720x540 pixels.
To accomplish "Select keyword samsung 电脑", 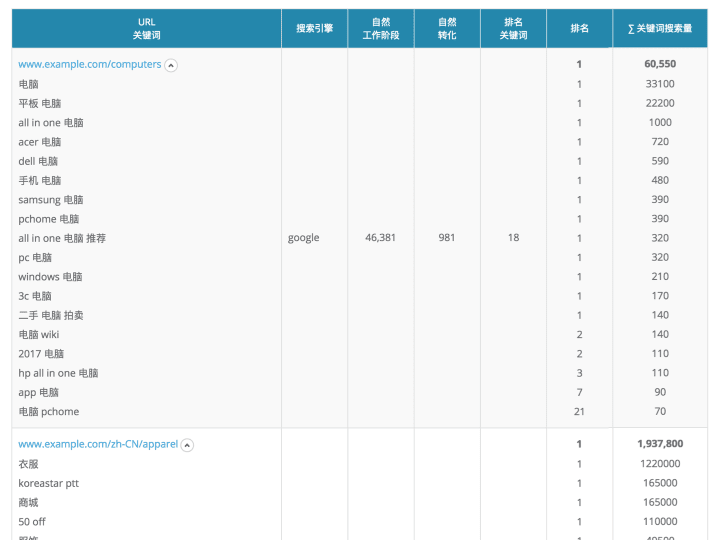I will tap(51, 200).
